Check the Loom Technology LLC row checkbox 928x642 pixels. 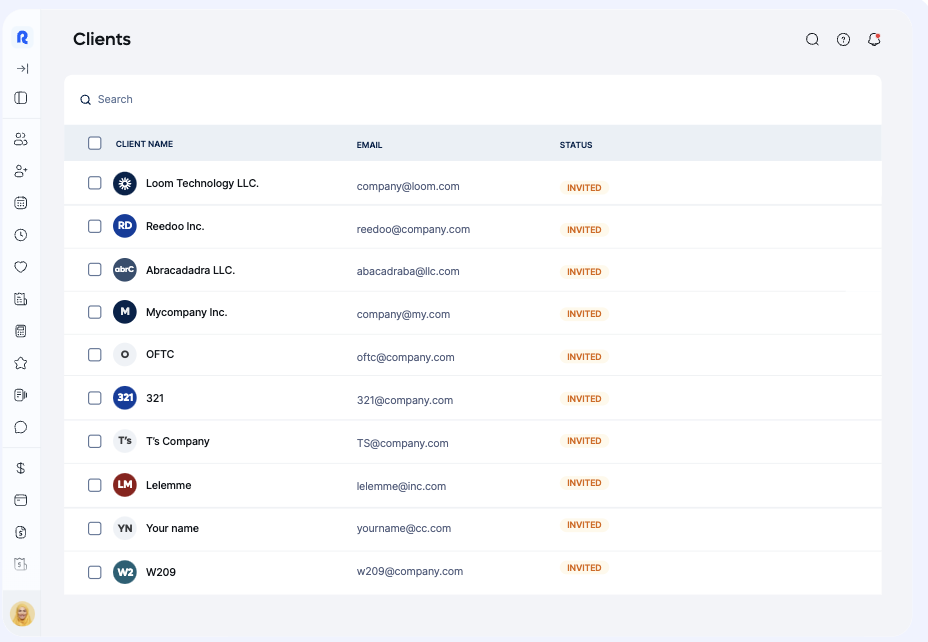point(95,183)
